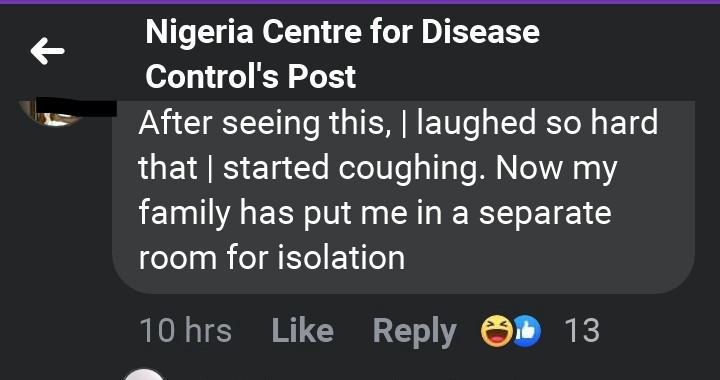720x380 pixels.
Task: Click the laughing Haha reaction emoji
Action: (x=497, y=331)
